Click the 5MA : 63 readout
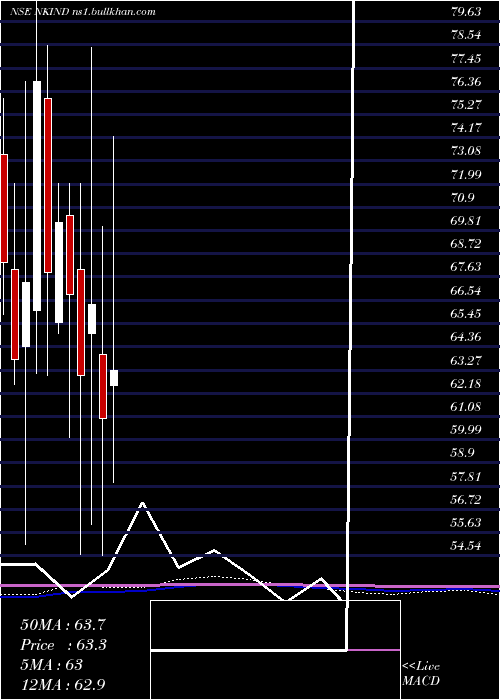Image resolution: width=500 pixels, height=700 pixels. click(51, 665)
